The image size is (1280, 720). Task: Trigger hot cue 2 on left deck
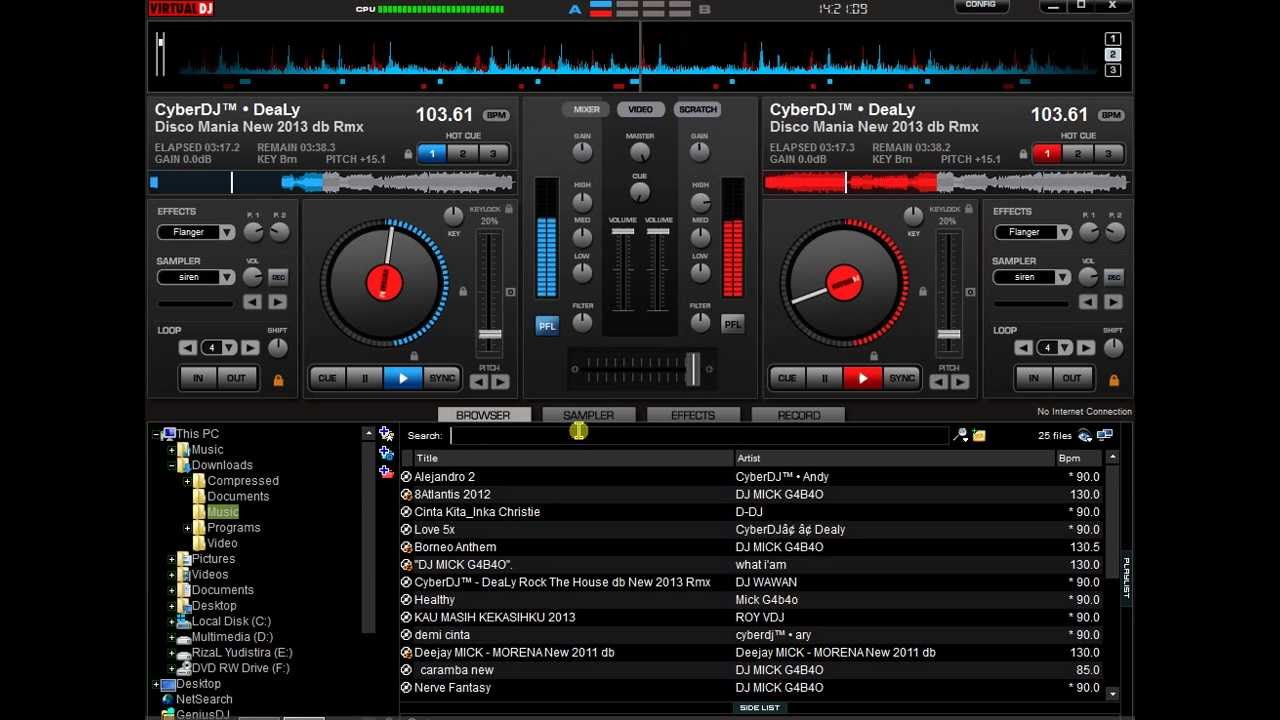click(463, 154)
